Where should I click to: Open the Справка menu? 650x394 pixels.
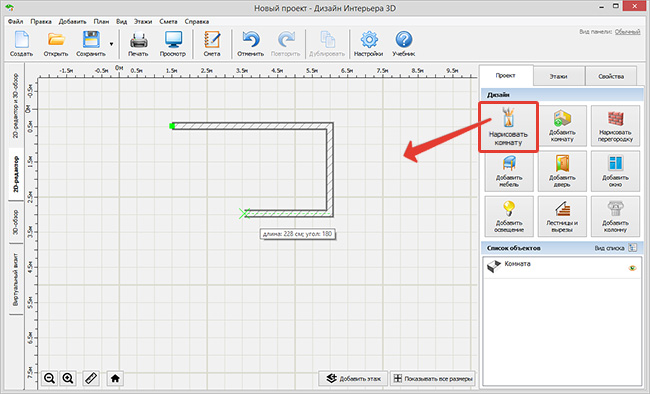[x=197, y=21]
